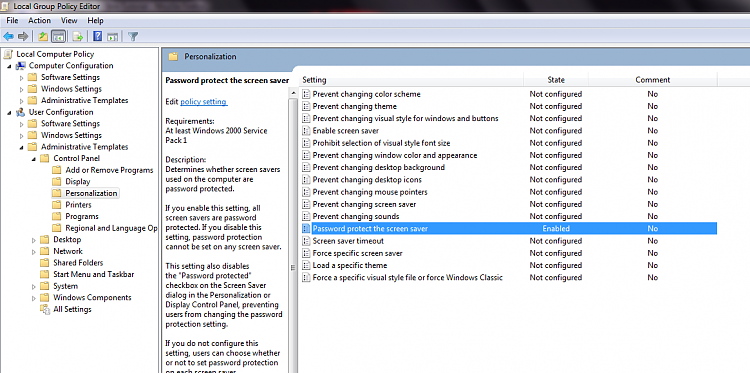The width and height of the screenshot is (750, 373).
Task: Click the All Settings tree icon
Action: coord(45,309)
